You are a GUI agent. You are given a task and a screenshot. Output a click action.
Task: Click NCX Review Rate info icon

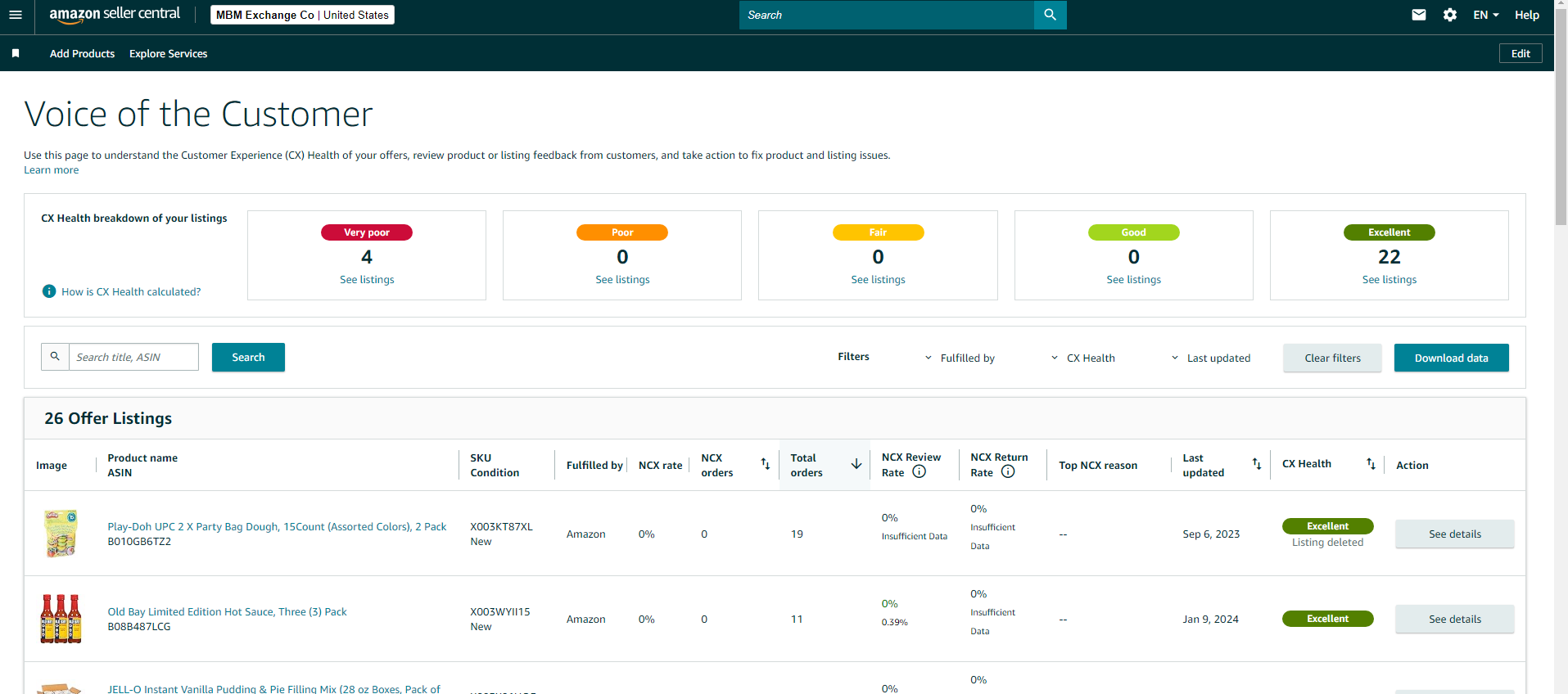(x=919, y=471)
